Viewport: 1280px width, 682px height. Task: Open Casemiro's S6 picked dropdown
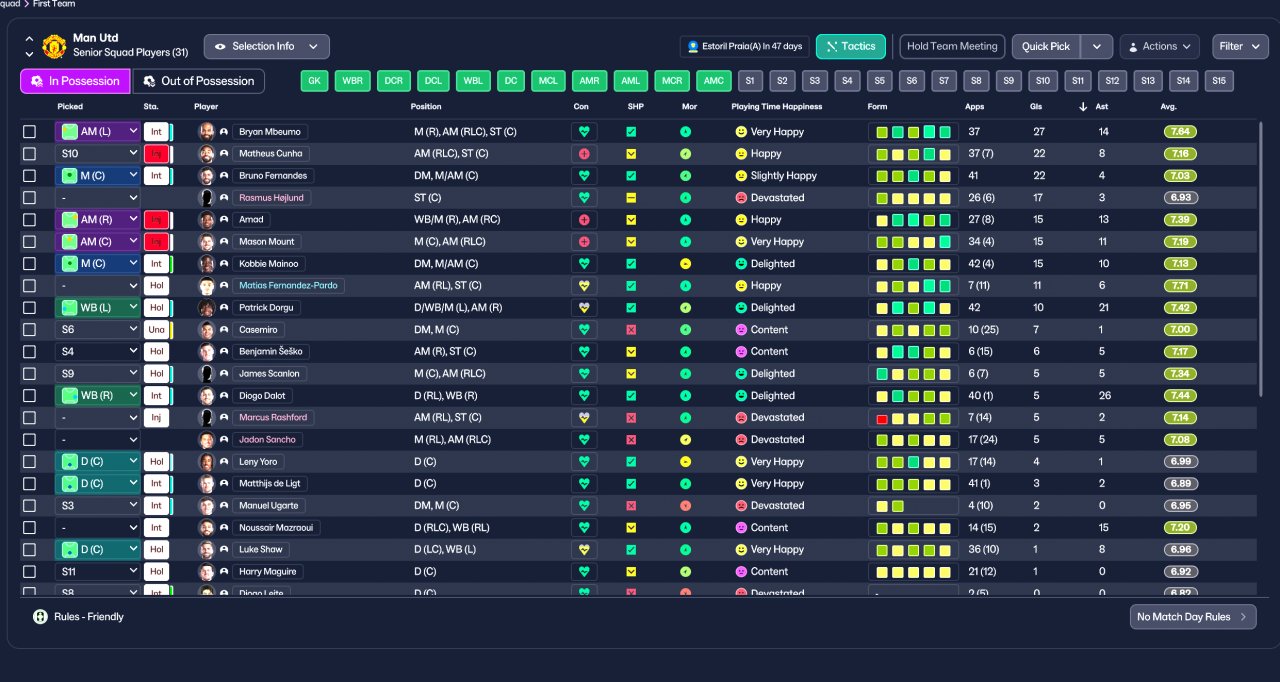(98, 330)
